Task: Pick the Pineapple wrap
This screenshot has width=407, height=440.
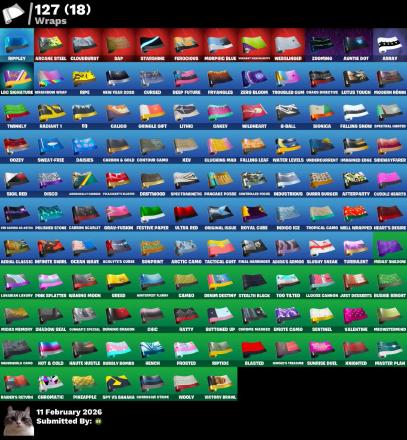Action: coord(85,384)
